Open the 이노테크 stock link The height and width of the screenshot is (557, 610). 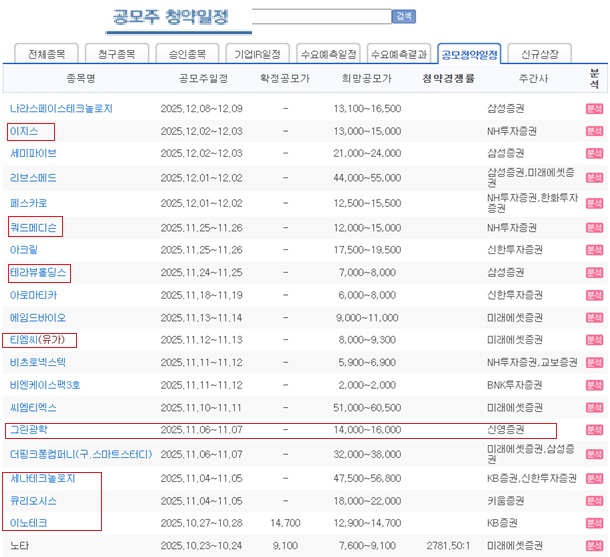pos(28,523)
